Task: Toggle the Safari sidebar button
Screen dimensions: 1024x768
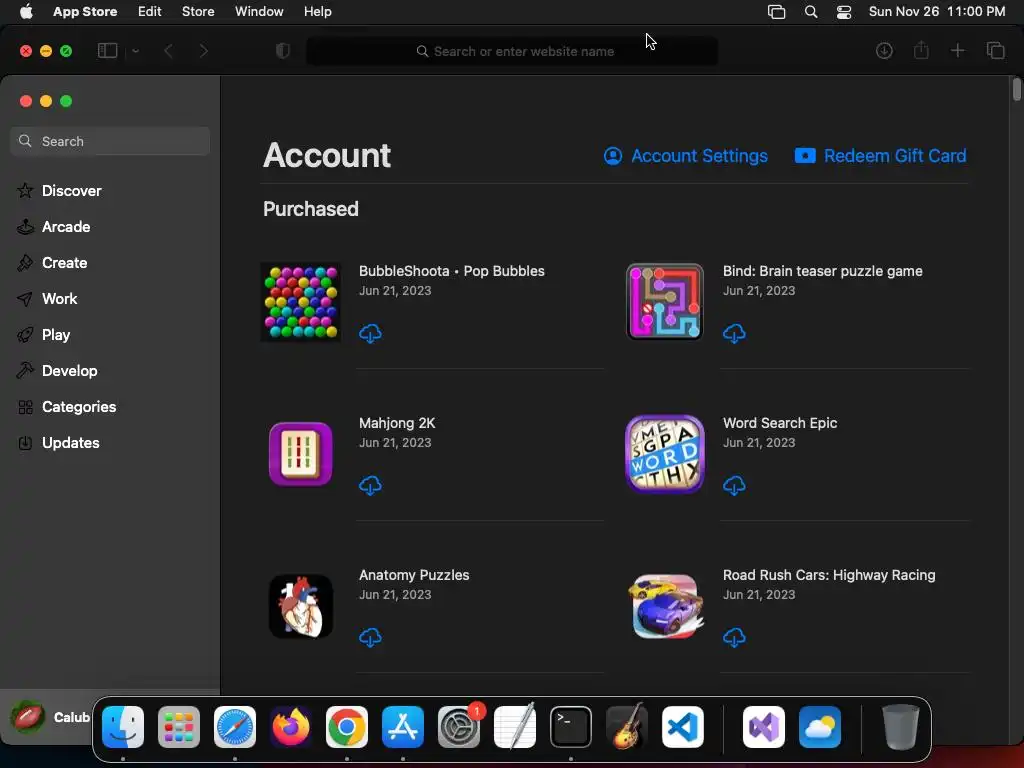Action: click(x=107, y=50)
